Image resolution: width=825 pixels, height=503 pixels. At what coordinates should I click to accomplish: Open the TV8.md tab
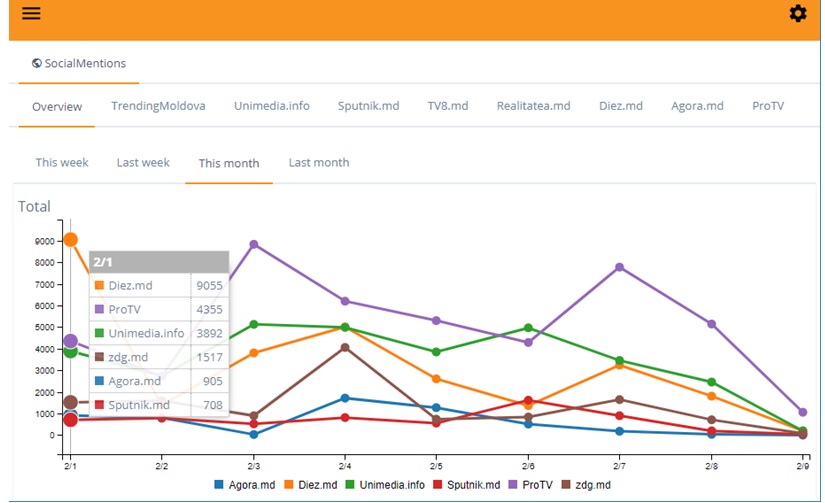click(x=448, y=106)
